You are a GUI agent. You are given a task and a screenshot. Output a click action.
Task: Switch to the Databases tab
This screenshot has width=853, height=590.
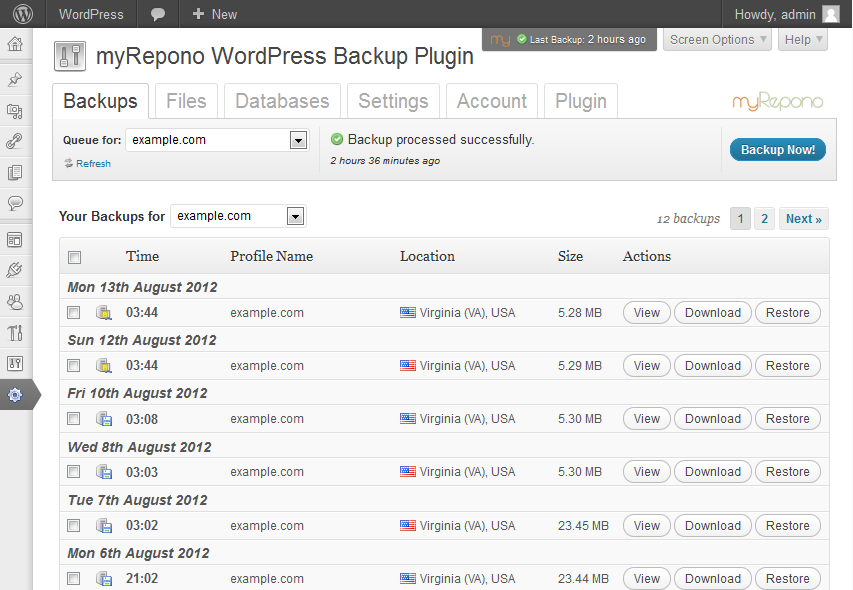tap(281, 100)
